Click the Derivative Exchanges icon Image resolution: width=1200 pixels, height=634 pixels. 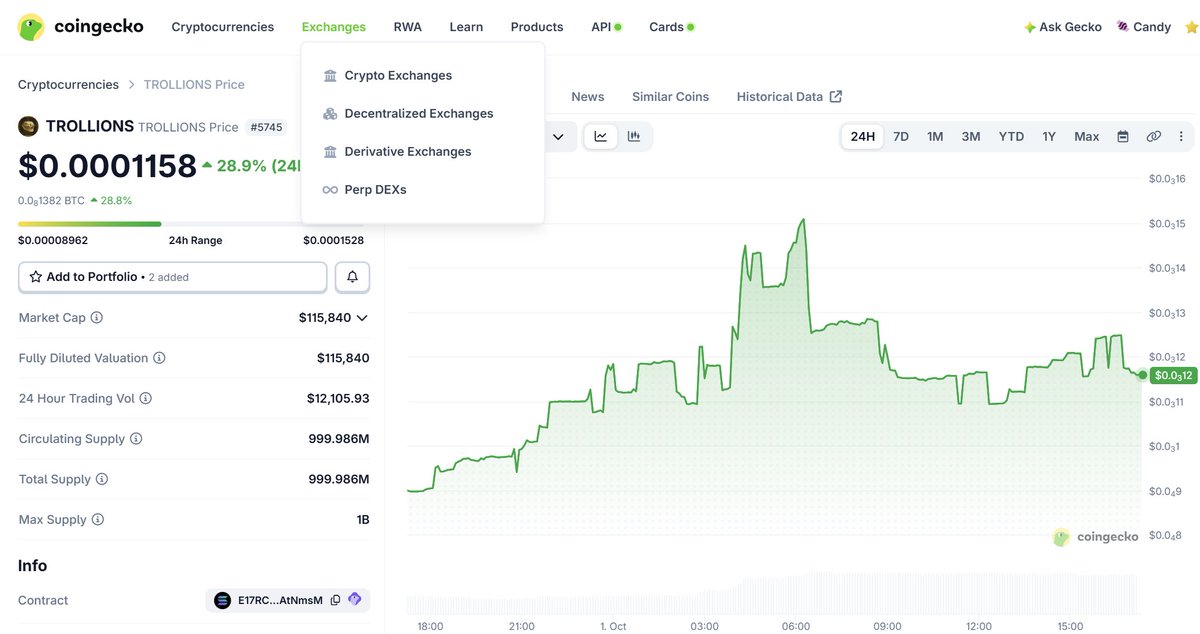330,151
